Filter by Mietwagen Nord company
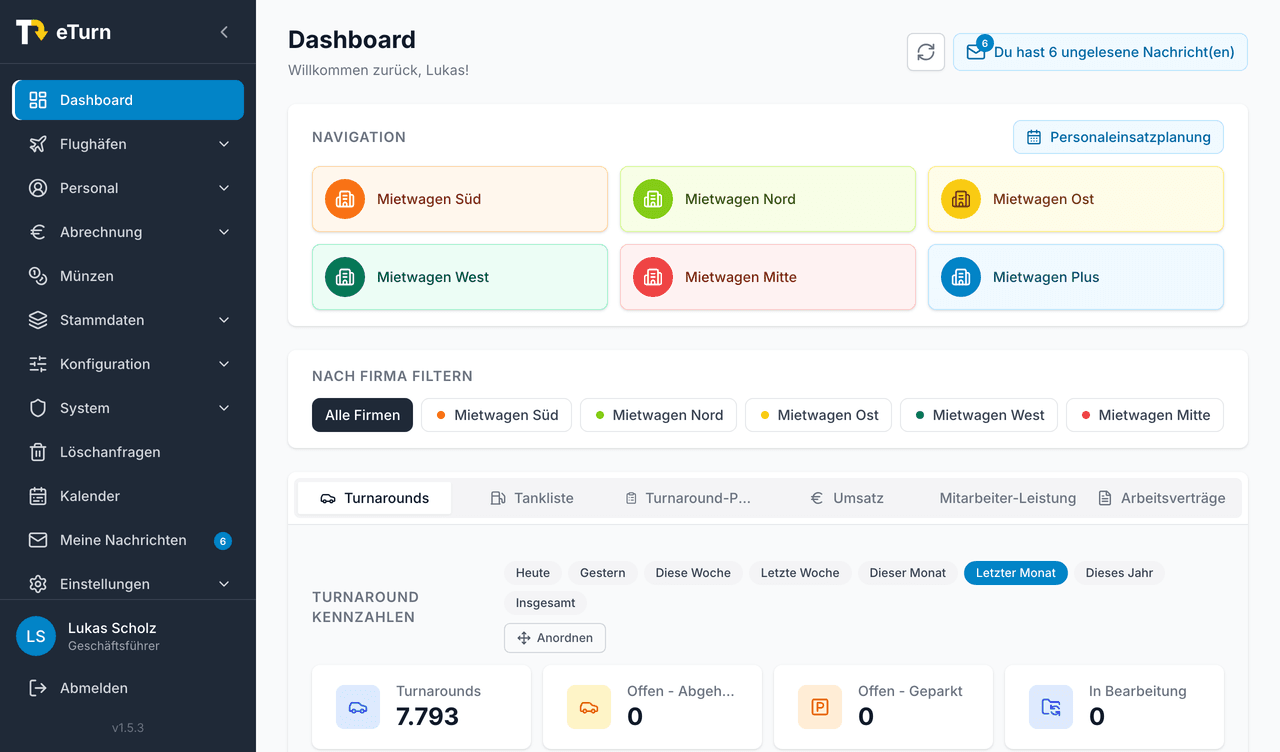The image size is (1280, 752). point(658,415)
